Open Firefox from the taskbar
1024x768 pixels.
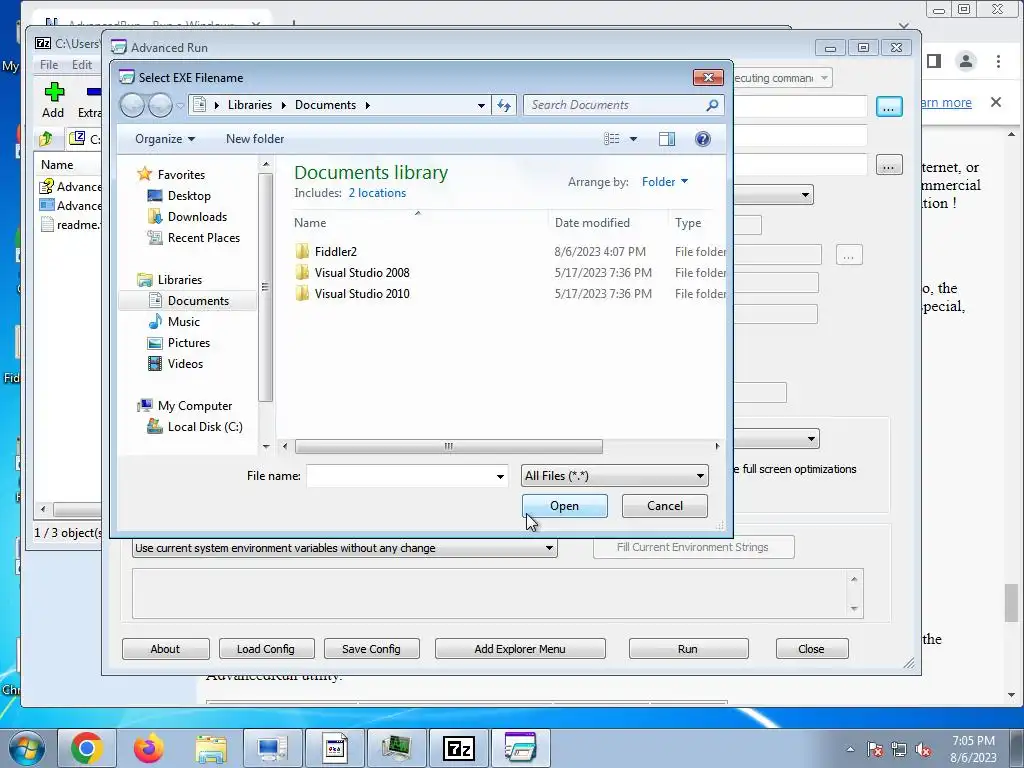click(149, 748)
